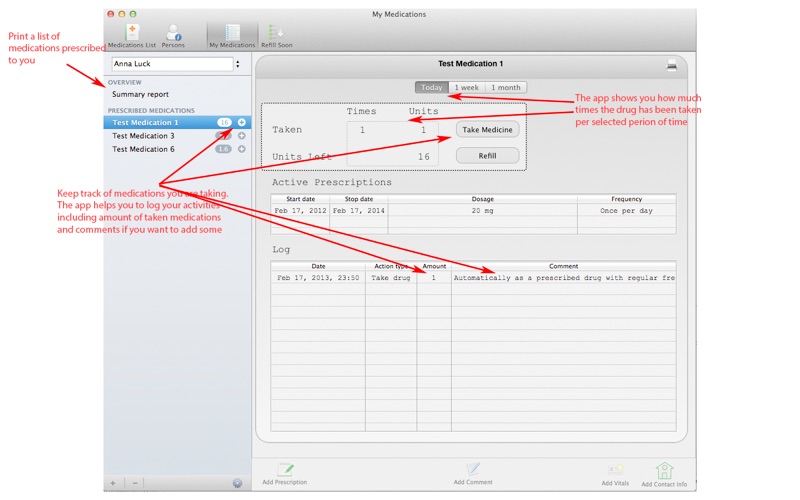Click the Add Contact Info house icon
The height and width of the screenshot is (500, 800).
tap(664, 474)
